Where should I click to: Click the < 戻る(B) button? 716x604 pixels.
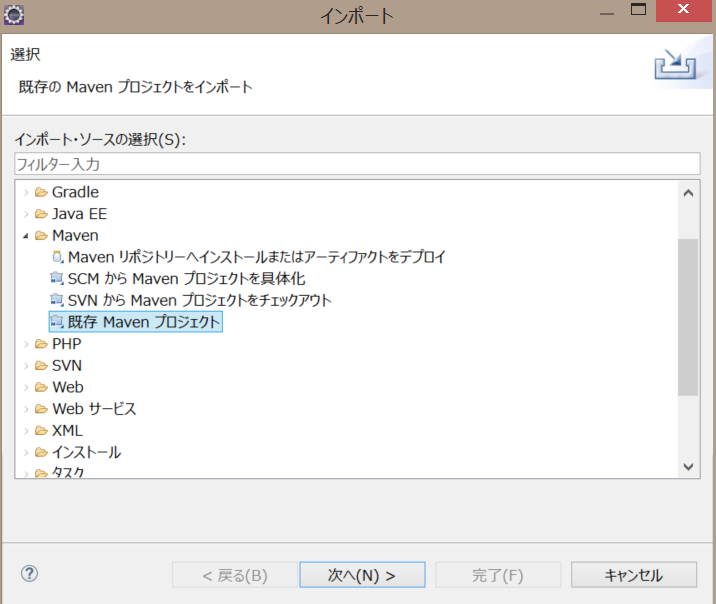point(235,575)
